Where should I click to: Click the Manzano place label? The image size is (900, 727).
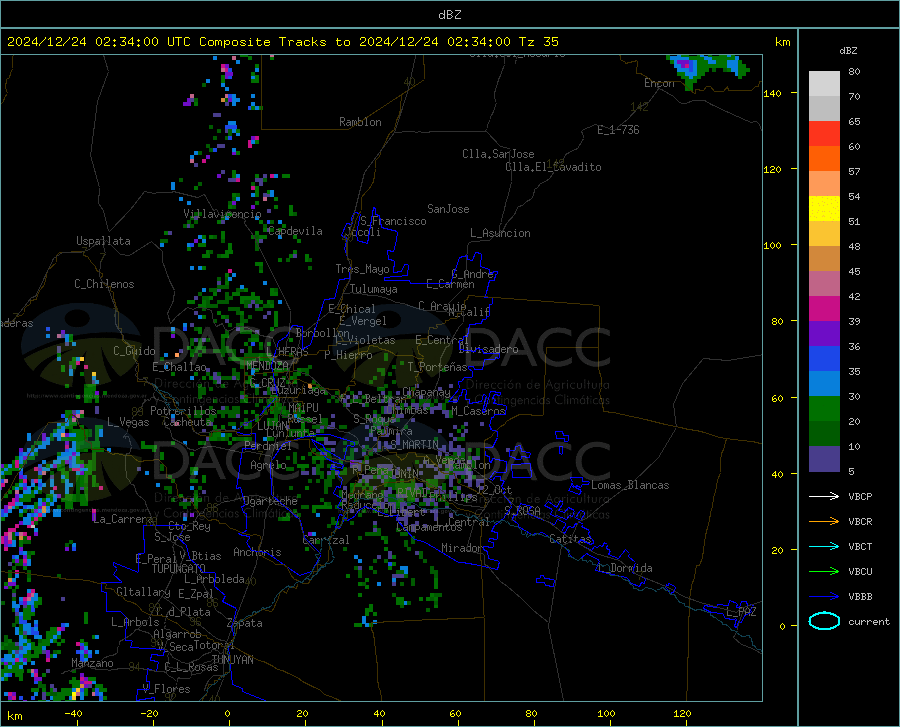[x=92, y=663]
